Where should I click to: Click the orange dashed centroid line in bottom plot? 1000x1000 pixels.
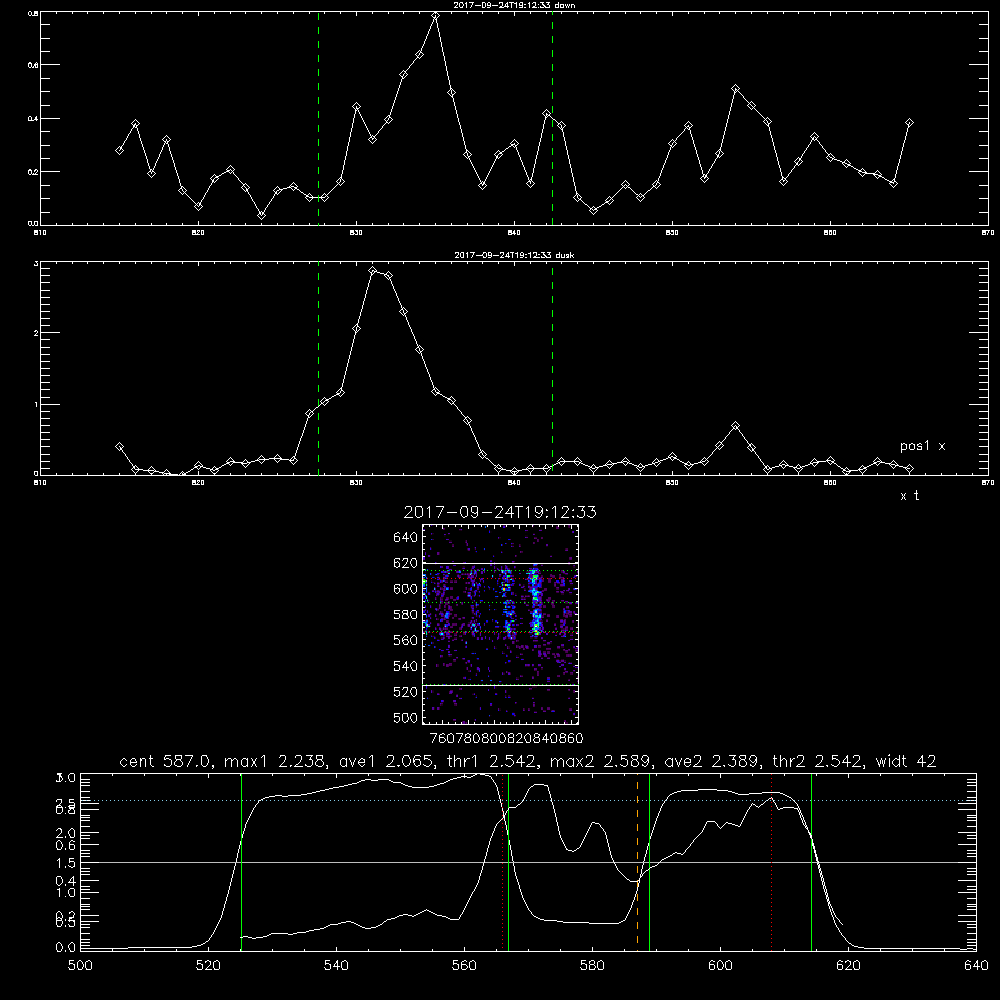coord(637,862)
